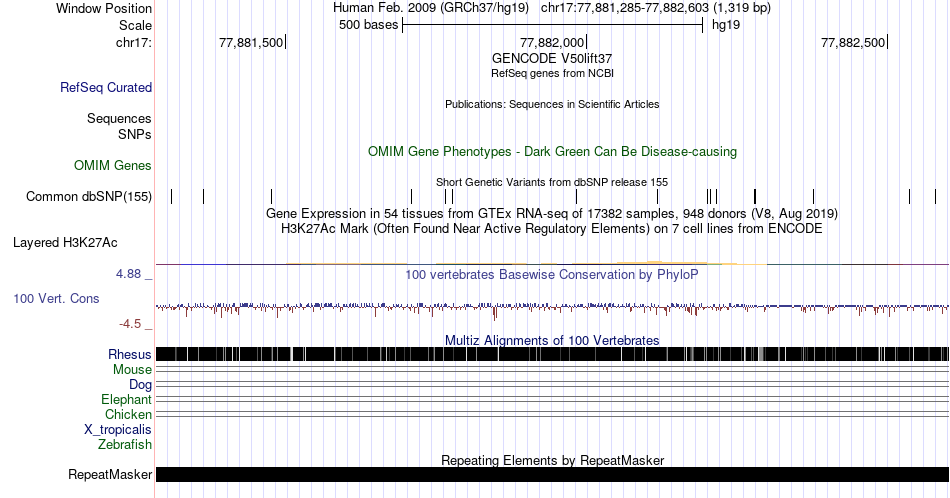Click the RepeatMasker black repeat block
Image resolution: width=950 pixels, height=498 pixels.
point(552,474)
